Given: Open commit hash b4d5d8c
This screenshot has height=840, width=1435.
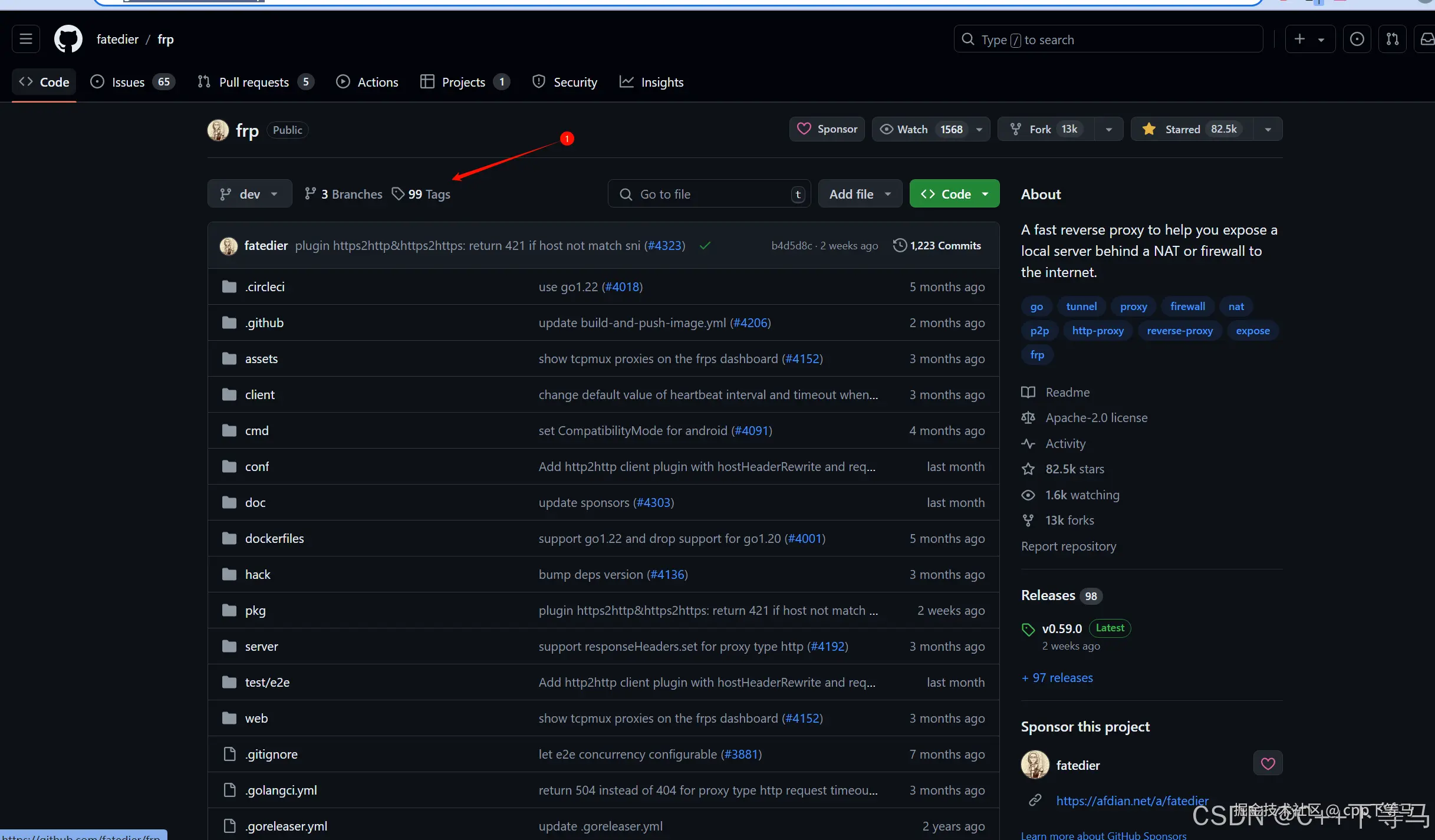Looking at the screenshot, I should coord(791,245).
